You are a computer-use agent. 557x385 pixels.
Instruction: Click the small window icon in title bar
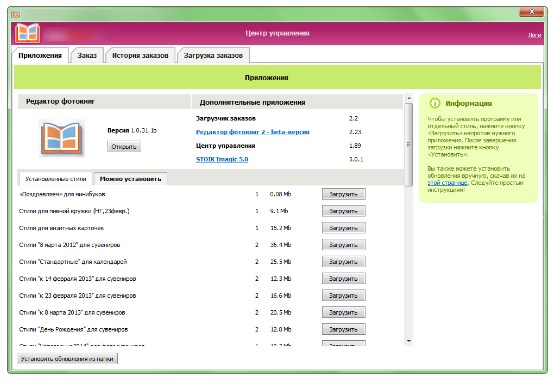(x=15, y=15)
